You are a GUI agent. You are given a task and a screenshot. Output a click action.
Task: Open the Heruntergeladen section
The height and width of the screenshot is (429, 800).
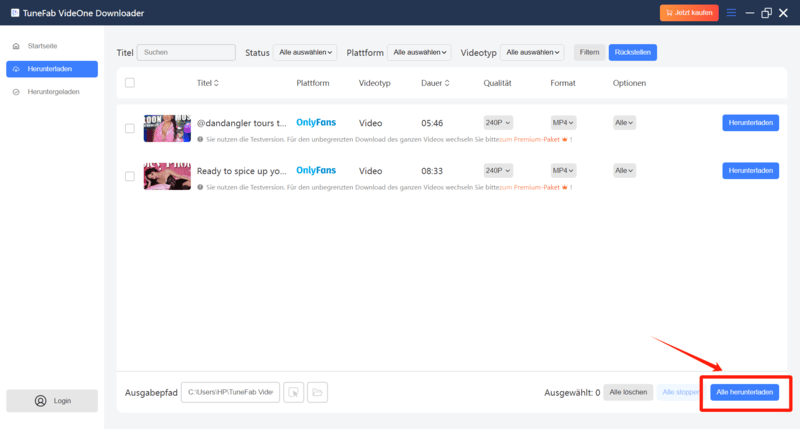(x=52, y=92)
